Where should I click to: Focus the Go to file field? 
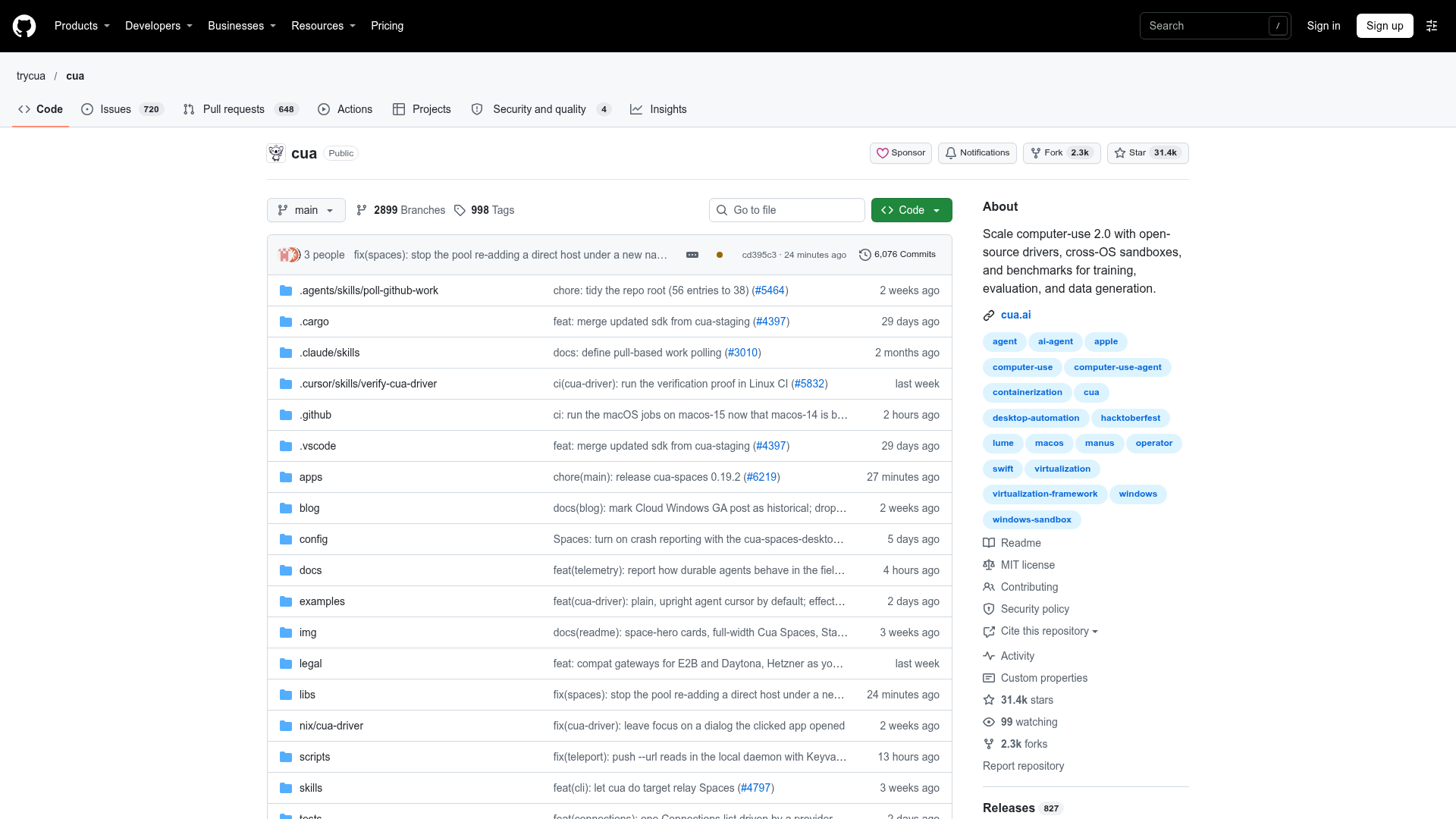787,210
